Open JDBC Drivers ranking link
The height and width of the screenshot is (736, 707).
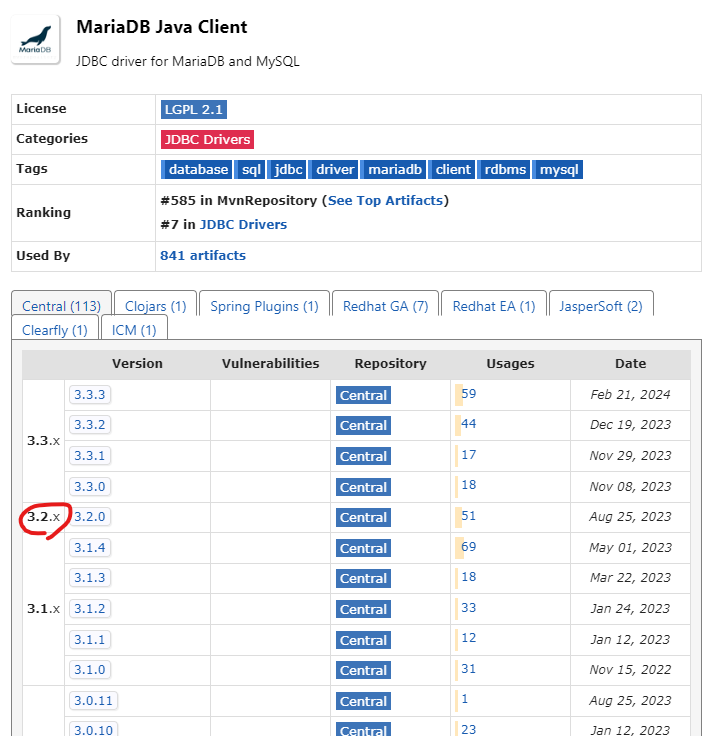click(243, 224)
